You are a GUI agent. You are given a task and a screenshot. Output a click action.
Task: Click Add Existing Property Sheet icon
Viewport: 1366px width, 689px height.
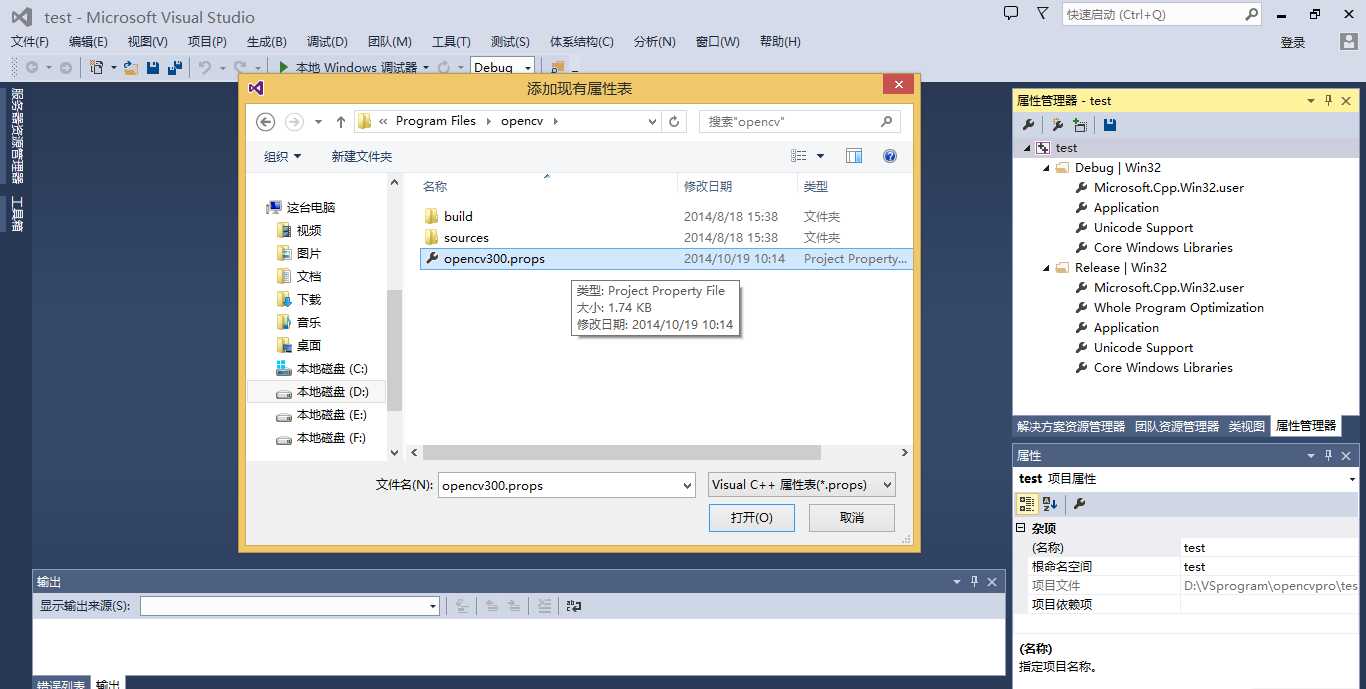coord(1080,125)
